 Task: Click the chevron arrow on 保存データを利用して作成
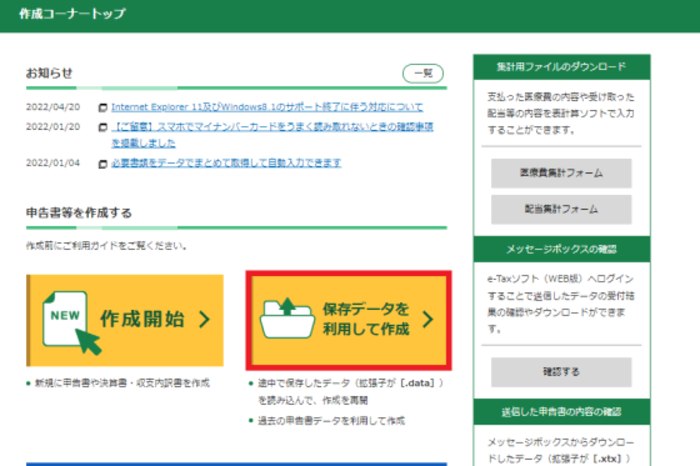click(428, 320)
